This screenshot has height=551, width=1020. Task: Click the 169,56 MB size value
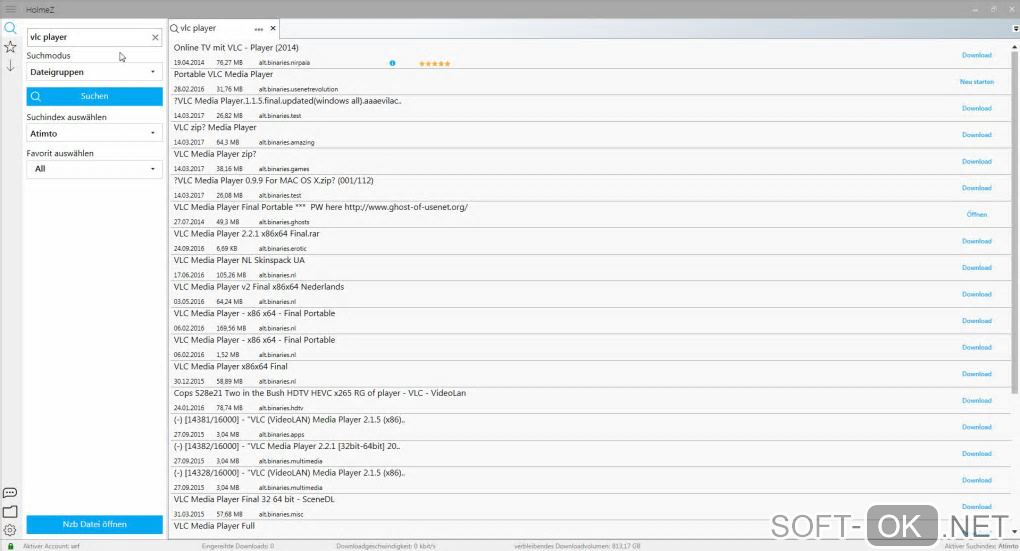231,329
